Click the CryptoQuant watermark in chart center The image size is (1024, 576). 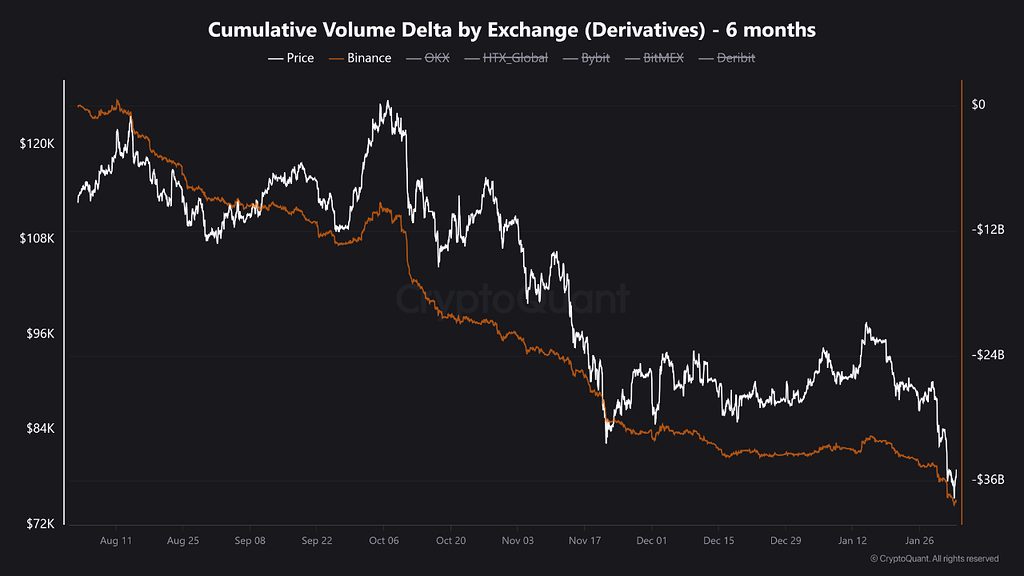[x=512, y=298]
